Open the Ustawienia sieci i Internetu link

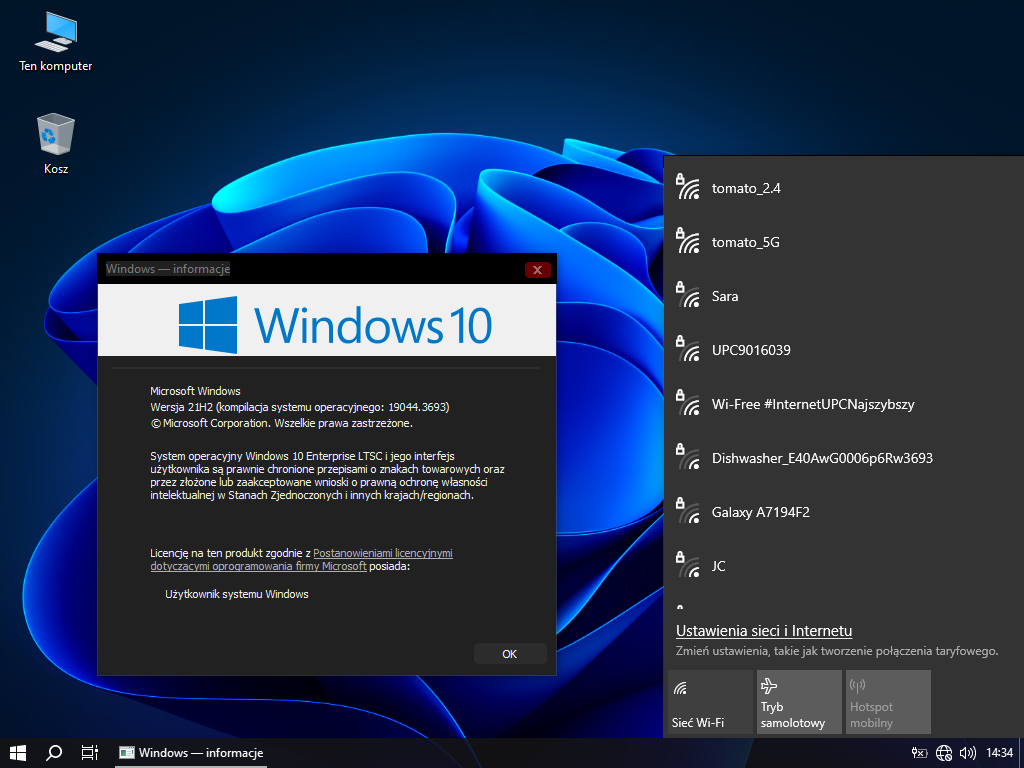coord(764,631)
